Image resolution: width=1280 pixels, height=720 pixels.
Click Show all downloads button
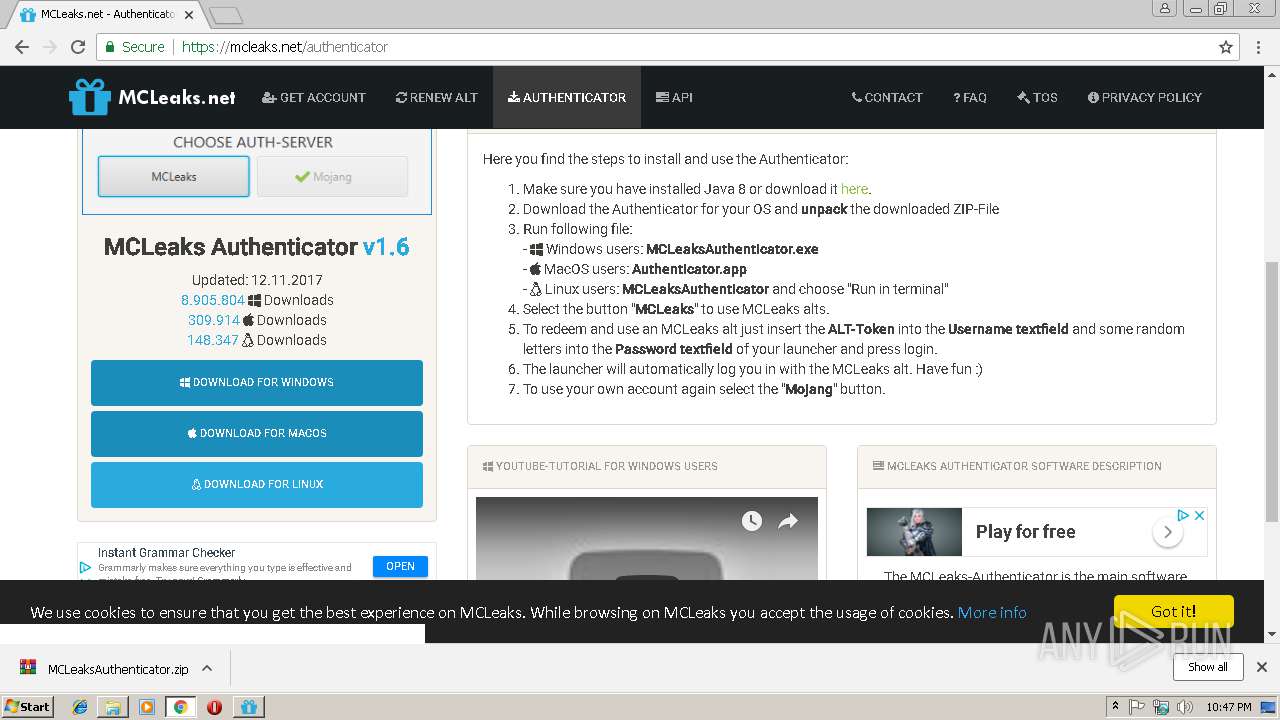click(x=1207, y=667)
